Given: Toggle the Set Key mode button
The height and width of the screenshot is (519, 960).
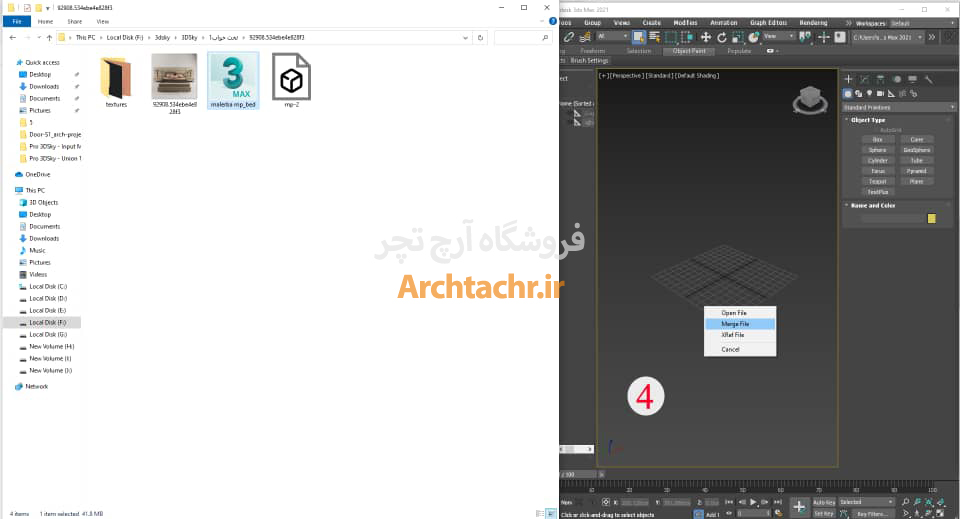Looking at the screenshot, I should [x=823, y=514].
